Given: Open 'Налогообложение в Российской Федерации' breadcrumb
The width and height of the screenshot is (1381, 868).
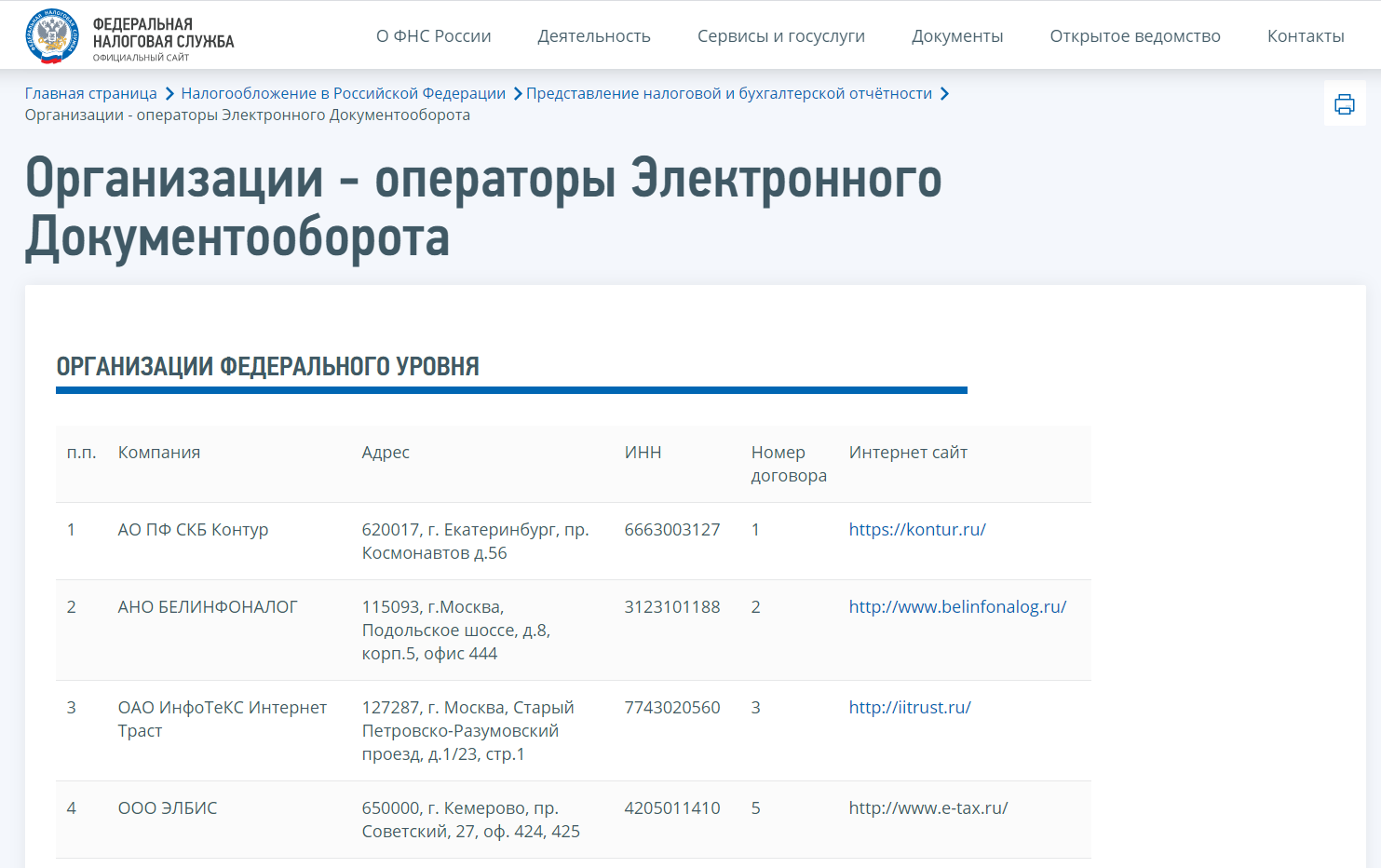Looking at the screenshot, I should click(x=343, y=93).
